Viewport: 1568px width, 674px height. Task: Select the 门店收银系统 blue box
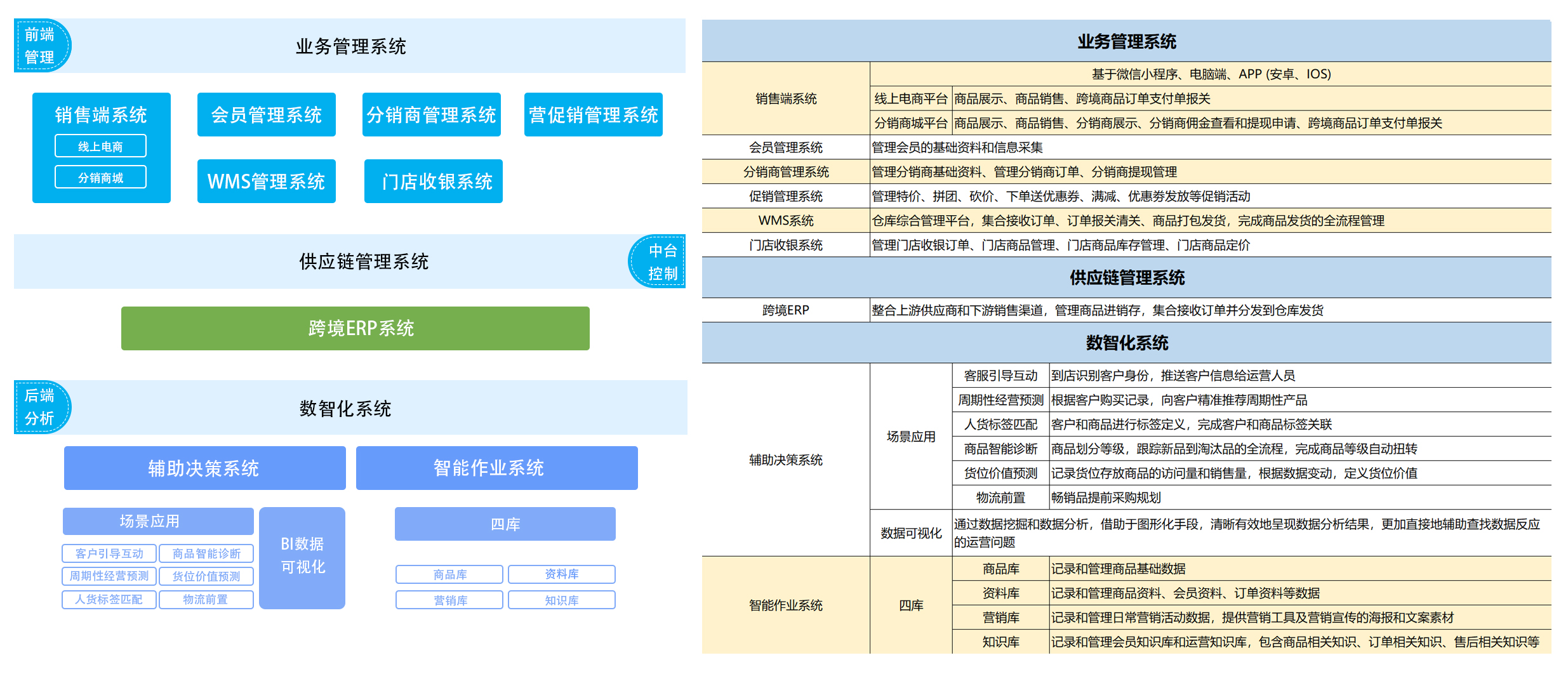(x=433, y=182)
